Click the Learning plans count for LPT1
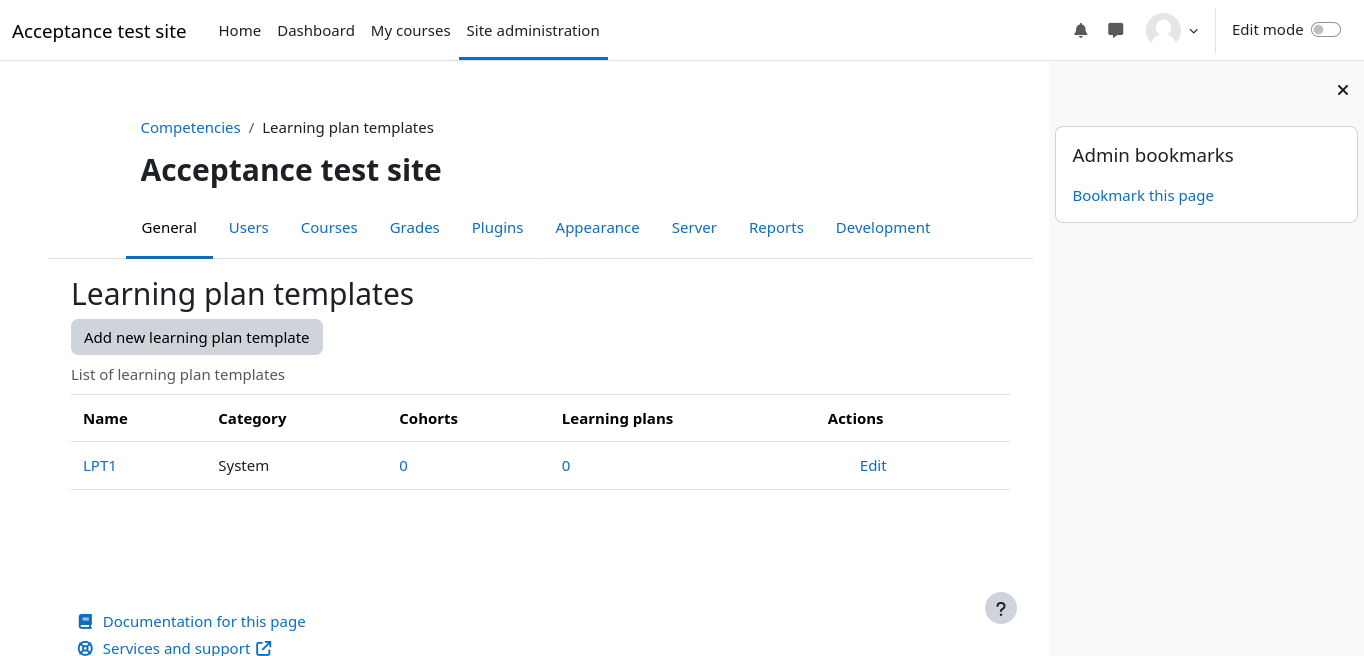The image size is (1364, 656). 566,466
